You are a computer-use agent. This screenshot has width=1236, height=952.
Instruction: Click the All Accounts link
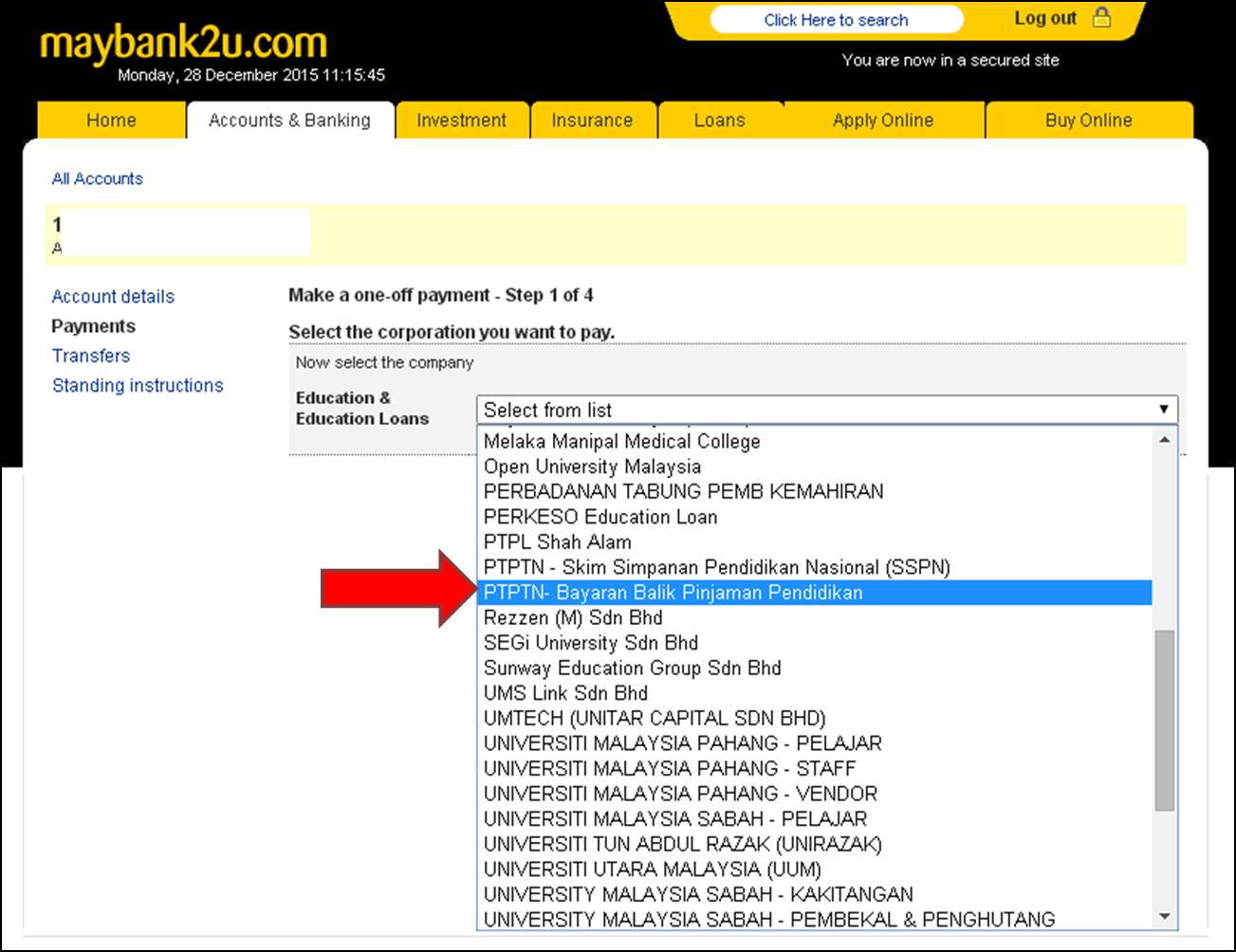click(x=97, y=178)
